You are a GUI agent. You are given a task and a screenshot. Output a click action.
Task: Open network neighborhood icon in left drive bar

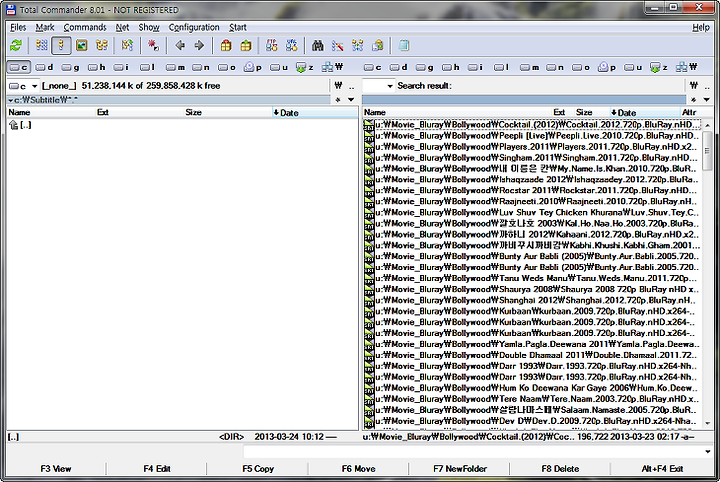332,67
